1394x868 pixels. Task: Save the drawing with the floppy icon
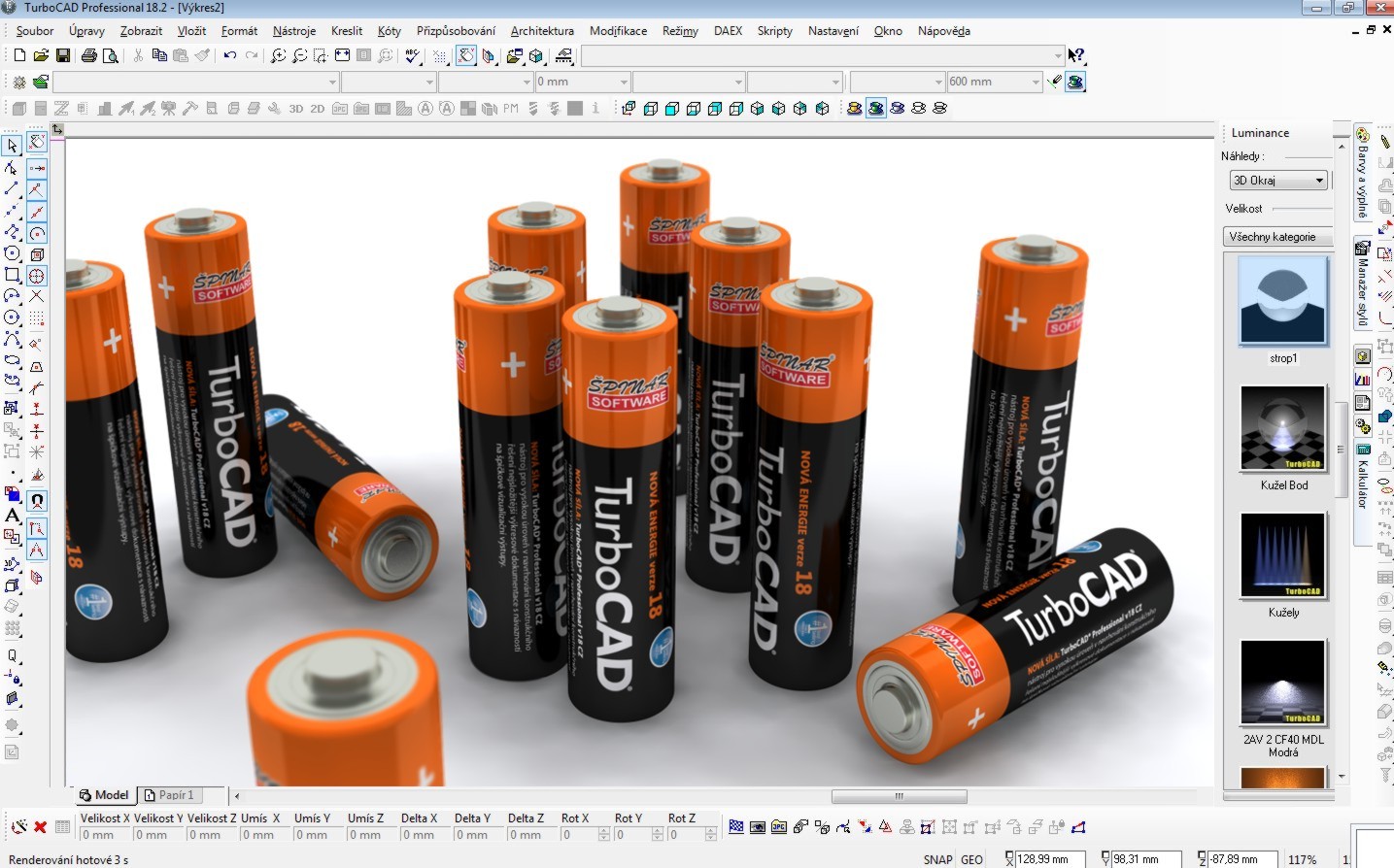click(x=62, y=56)
